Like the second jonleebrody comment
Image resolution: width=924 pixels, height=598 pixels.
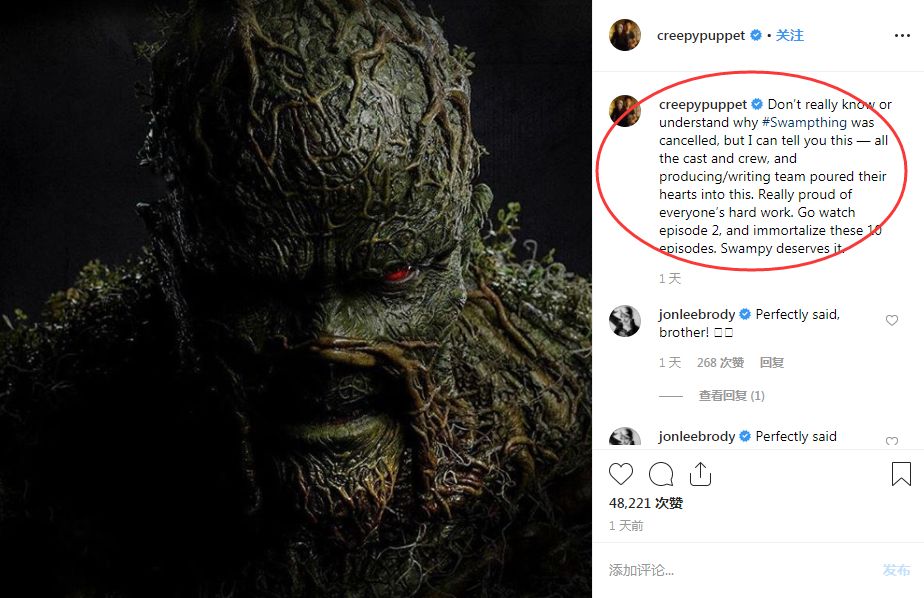[x=892, y=441]
